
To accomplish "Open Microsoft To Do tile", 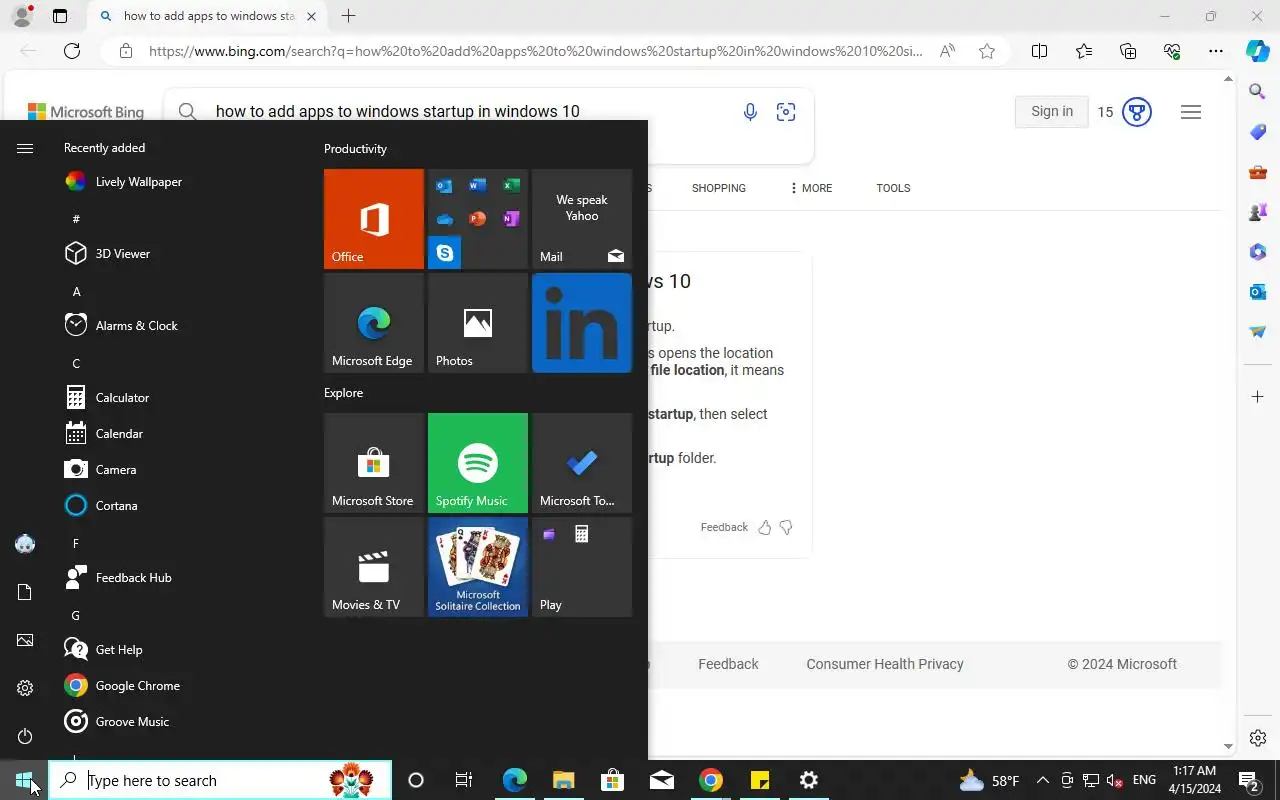I will [582, 463].
